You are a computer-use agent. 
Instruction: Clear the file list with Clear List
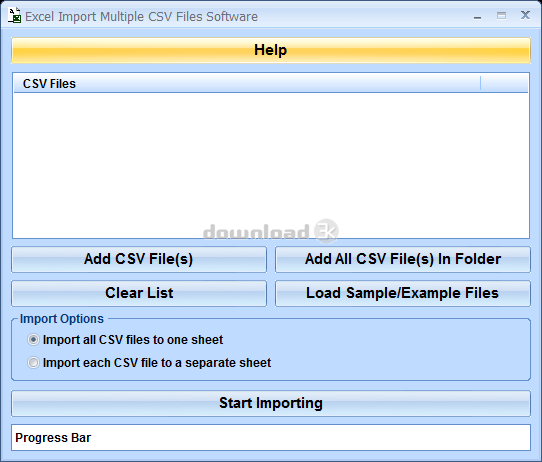tap(139, 293)
